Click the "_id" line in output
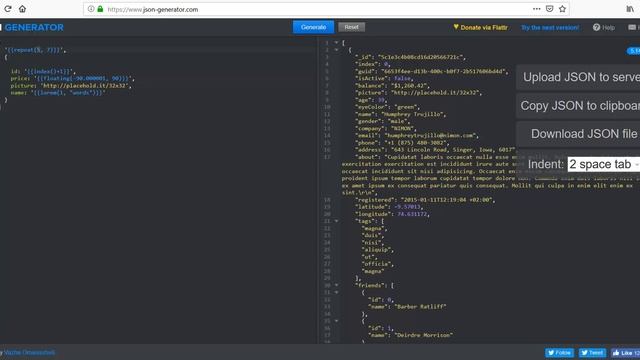 coord(410,57)
